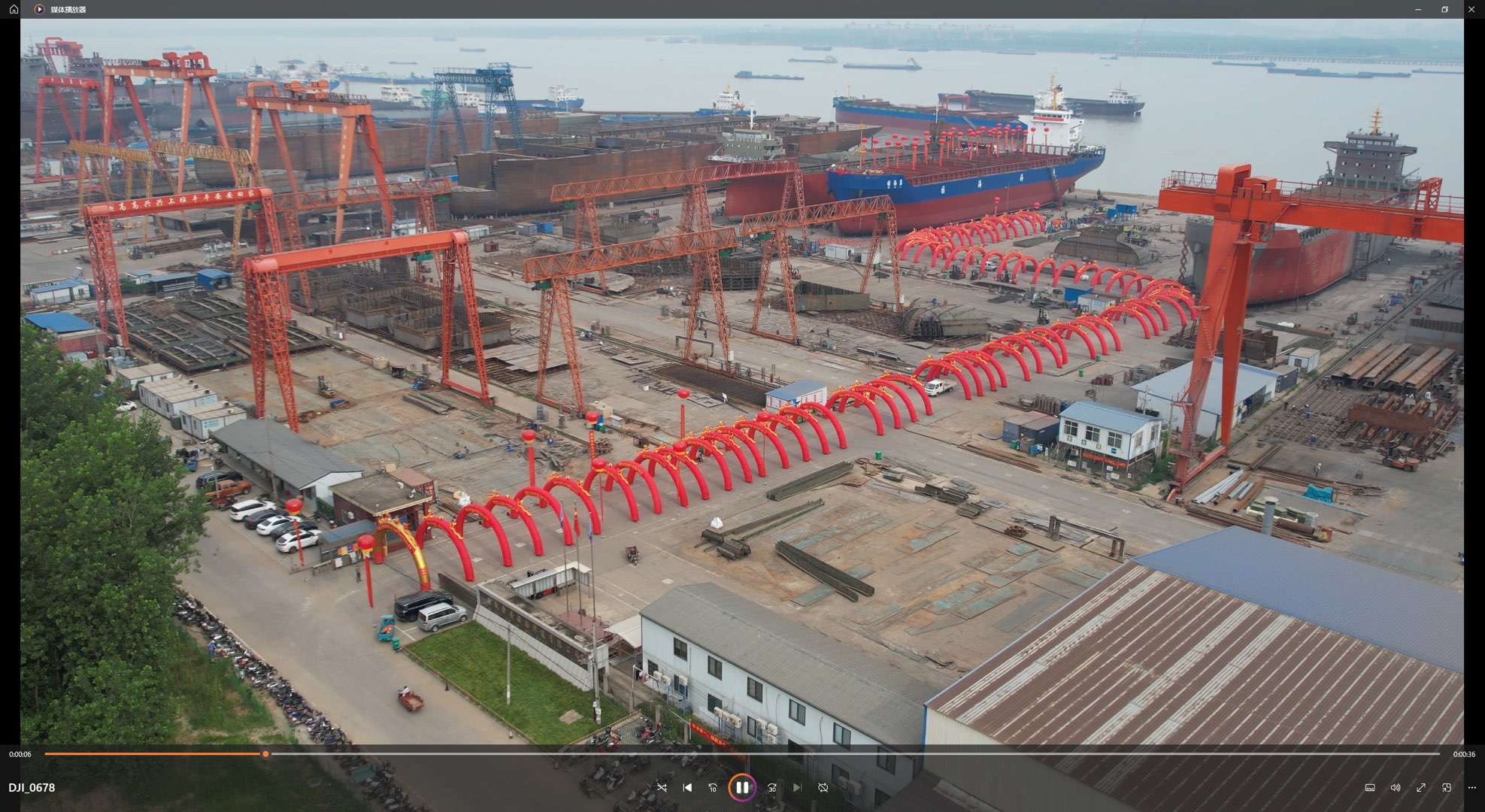Go to the next track
Screen dimensions: 1485x812
click(x=797, y=787)
